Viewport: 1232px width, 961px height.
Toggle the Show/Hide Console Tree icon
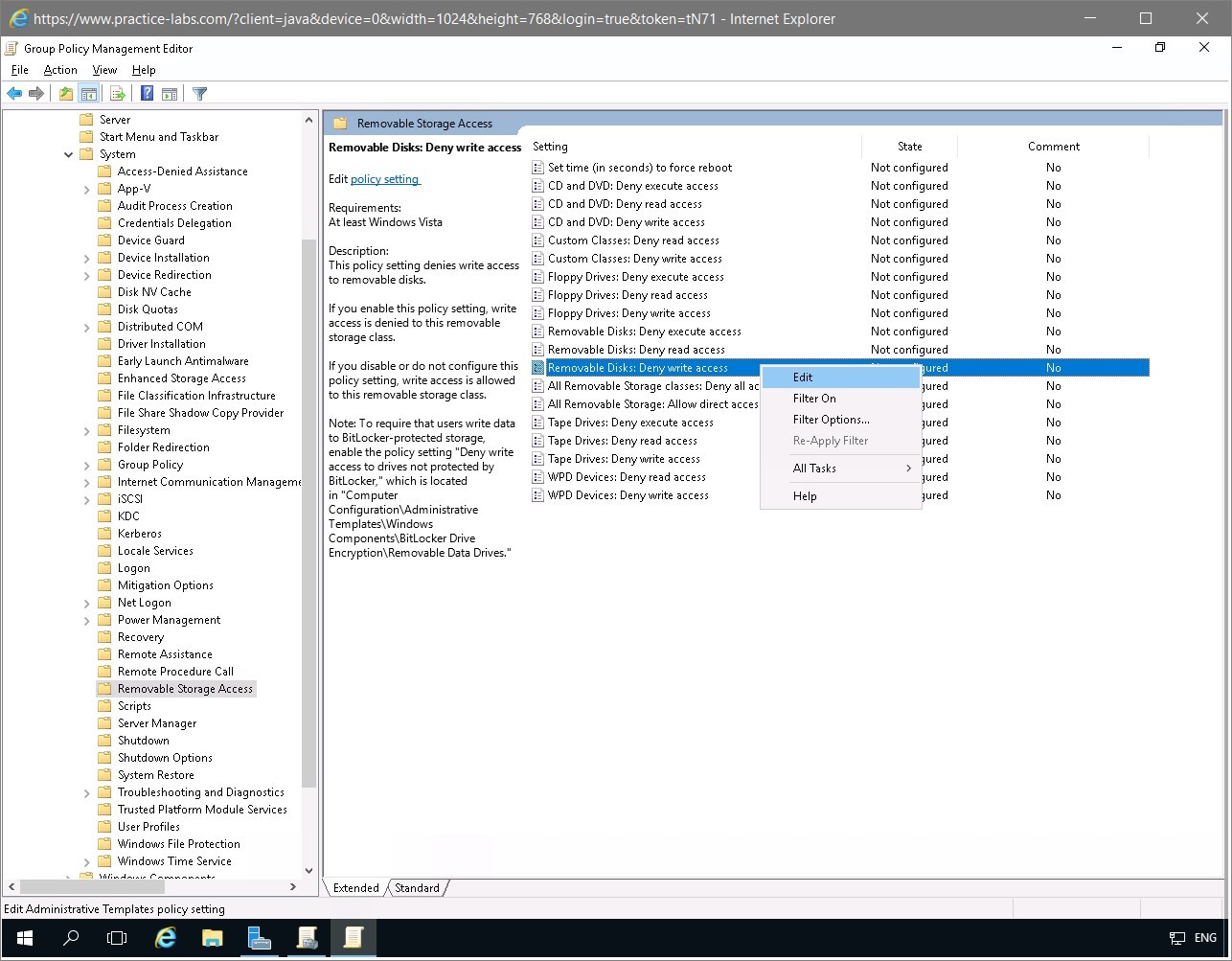click(89, 93)
